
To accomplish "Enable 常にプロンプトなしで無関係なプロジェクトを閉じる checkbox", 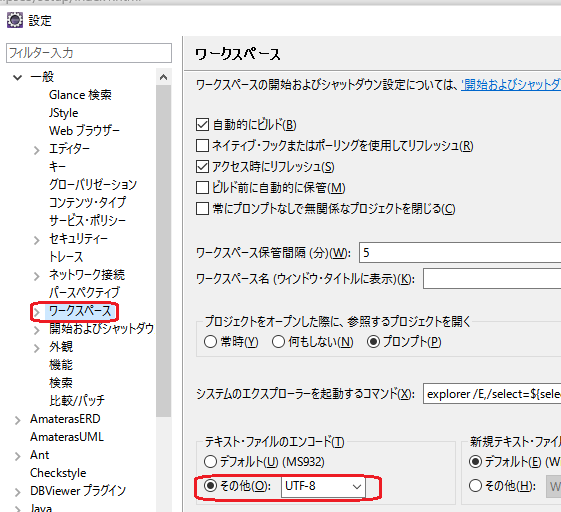I will [x=202, y=209].
